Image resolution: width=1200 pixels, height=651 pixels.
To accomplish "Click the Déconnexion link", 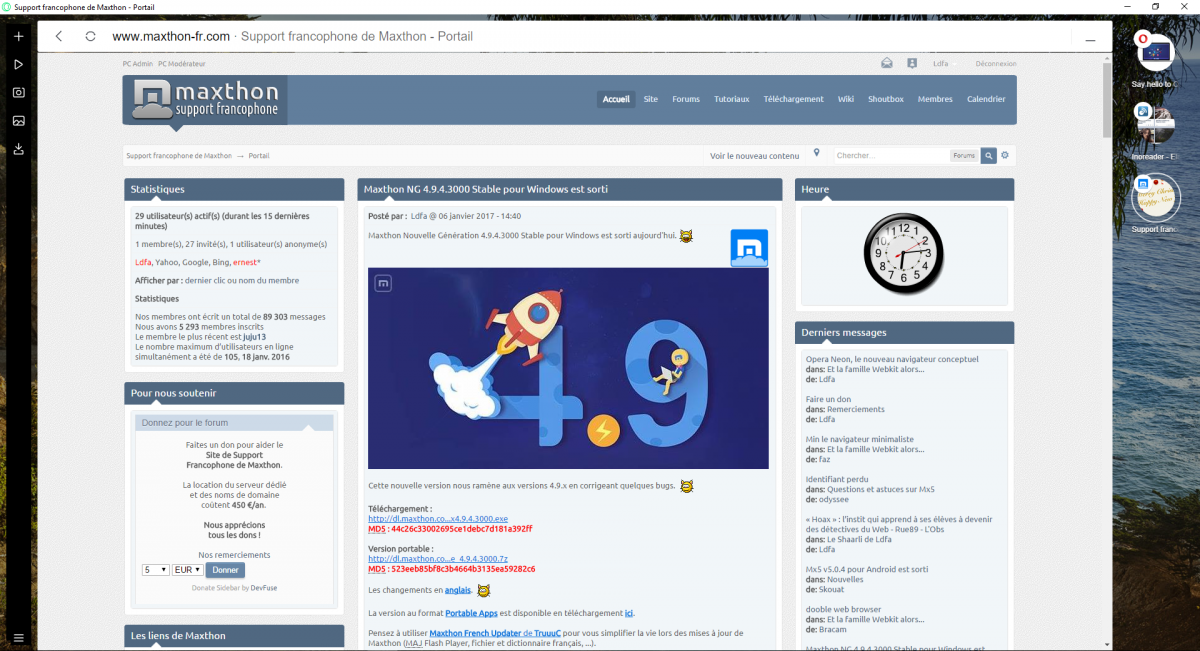I will point(996,63).
